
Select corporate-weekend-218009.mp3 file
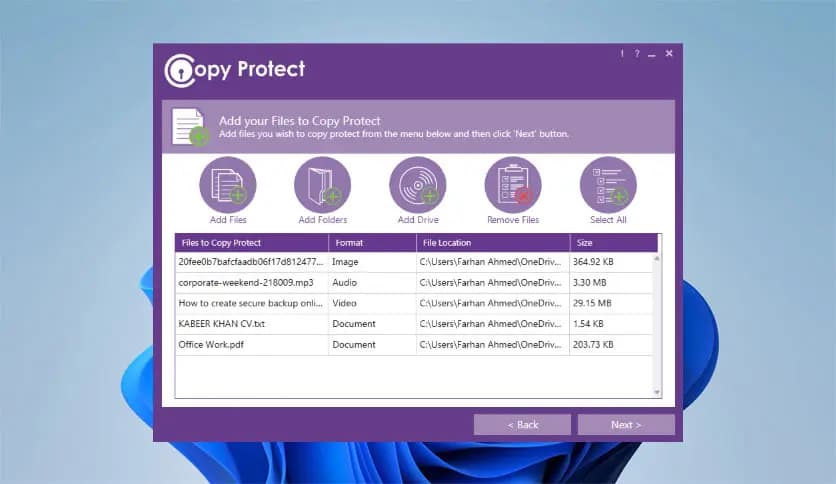(x=414, y=283)
